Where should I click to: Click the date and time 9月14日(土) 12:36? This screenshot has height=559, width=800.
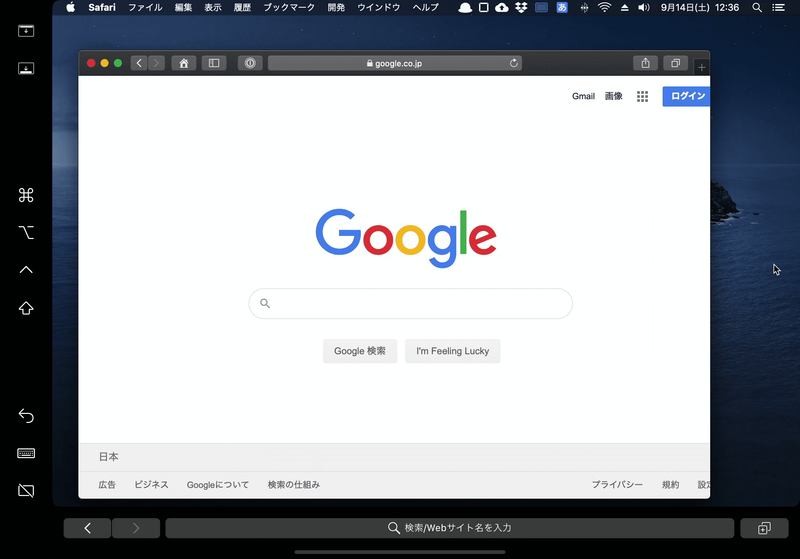tap(699, 8)
